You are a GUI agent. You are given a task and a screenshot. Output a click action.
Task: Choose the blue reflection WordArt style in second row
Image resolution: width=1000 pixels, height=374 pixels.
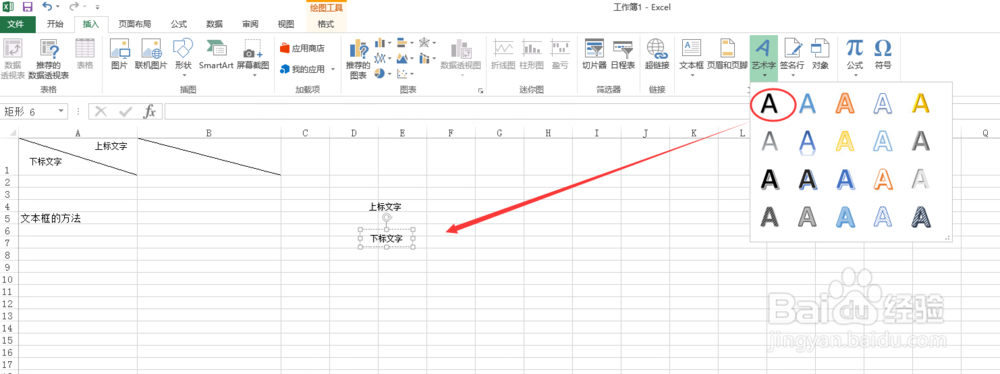(808, 142)
